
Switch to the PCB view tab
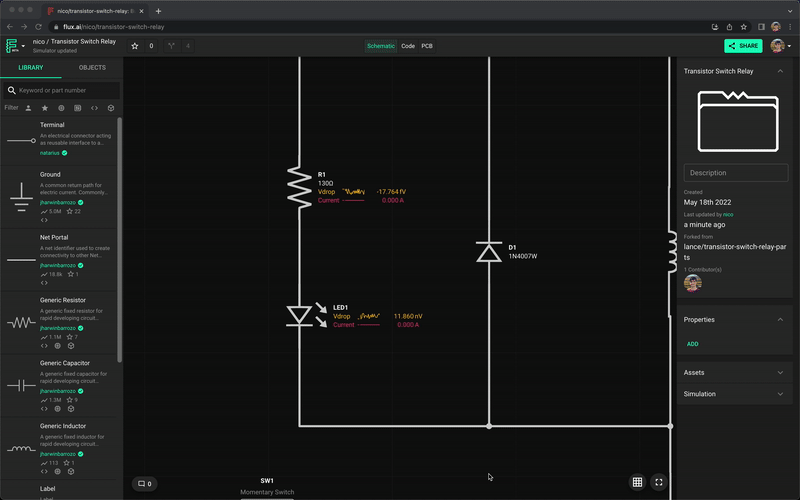(427, 46)
